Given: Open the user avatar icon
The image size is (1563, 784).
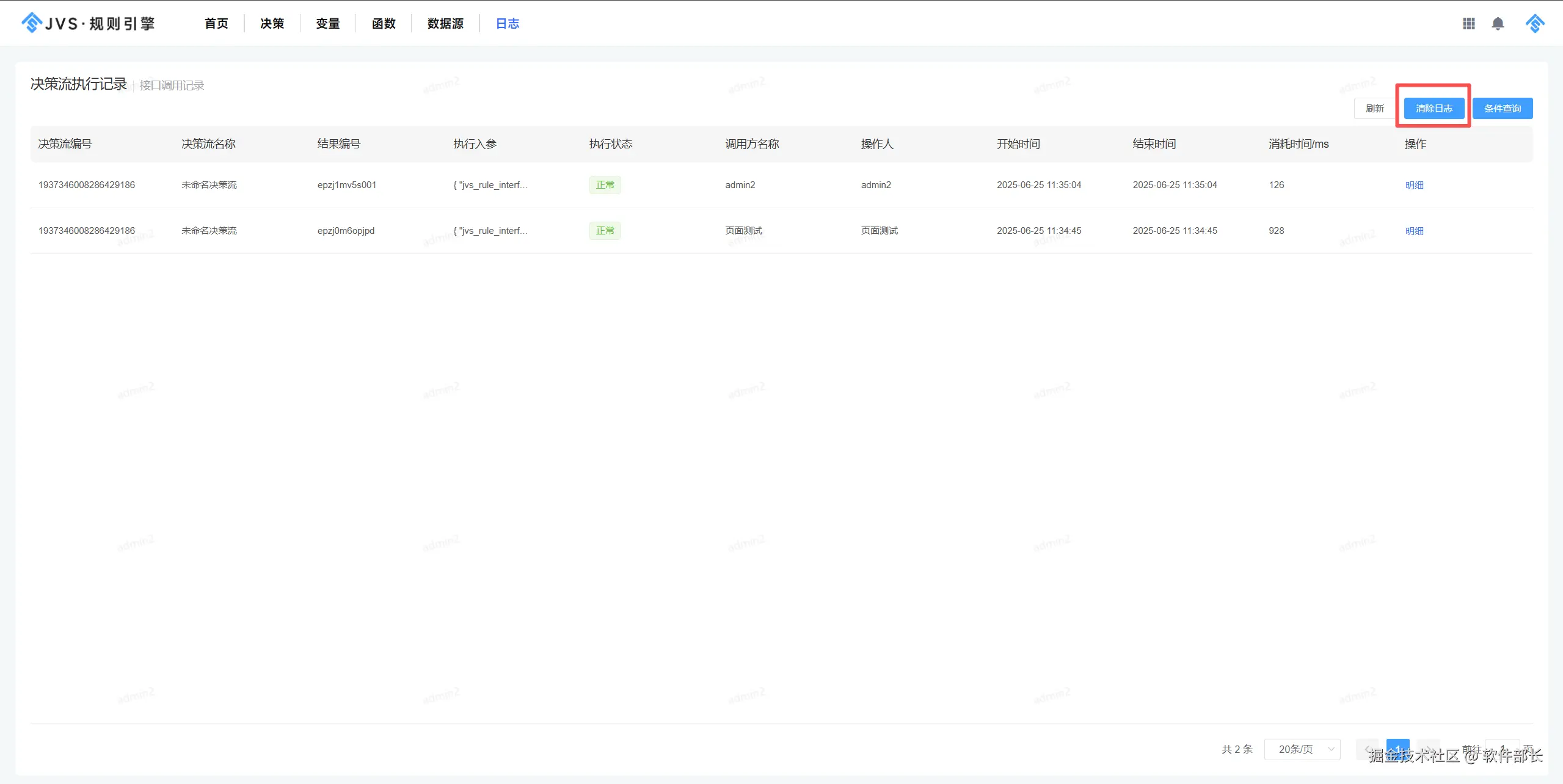Looking at the screenshot, I should pos(1535,23).
